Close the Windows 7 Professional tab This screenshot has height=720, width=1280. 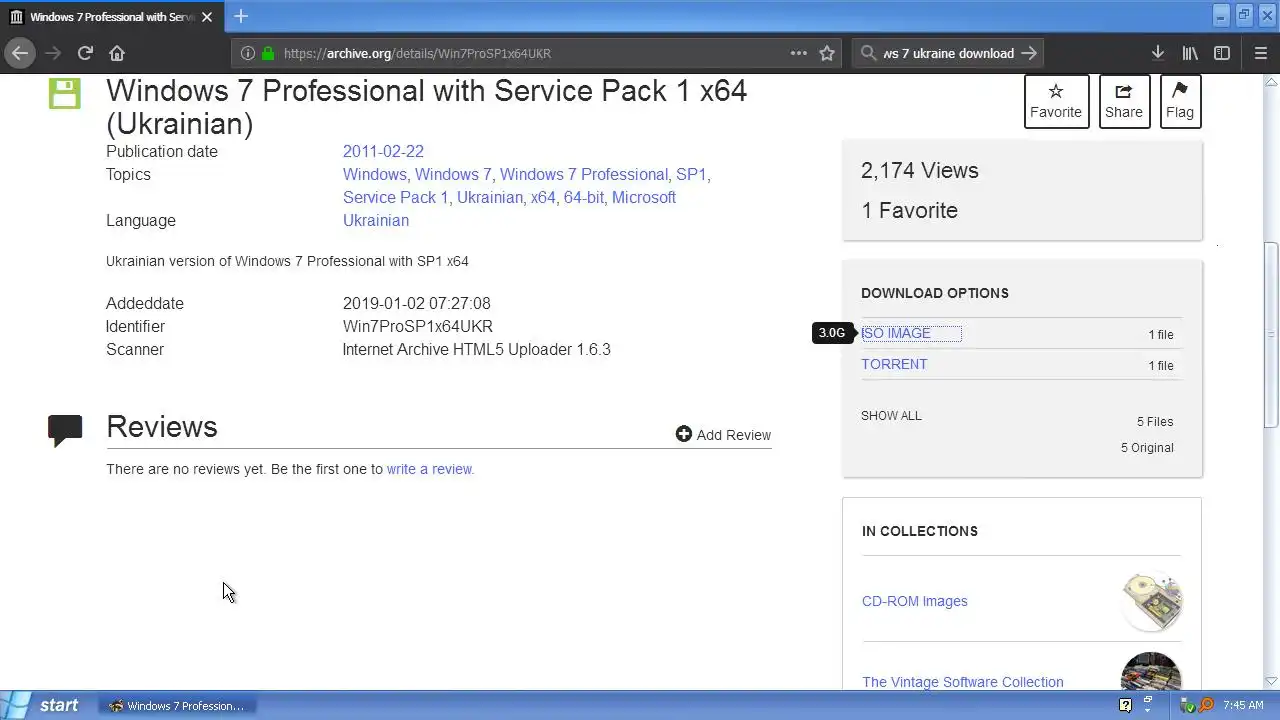tap(207, 17)
